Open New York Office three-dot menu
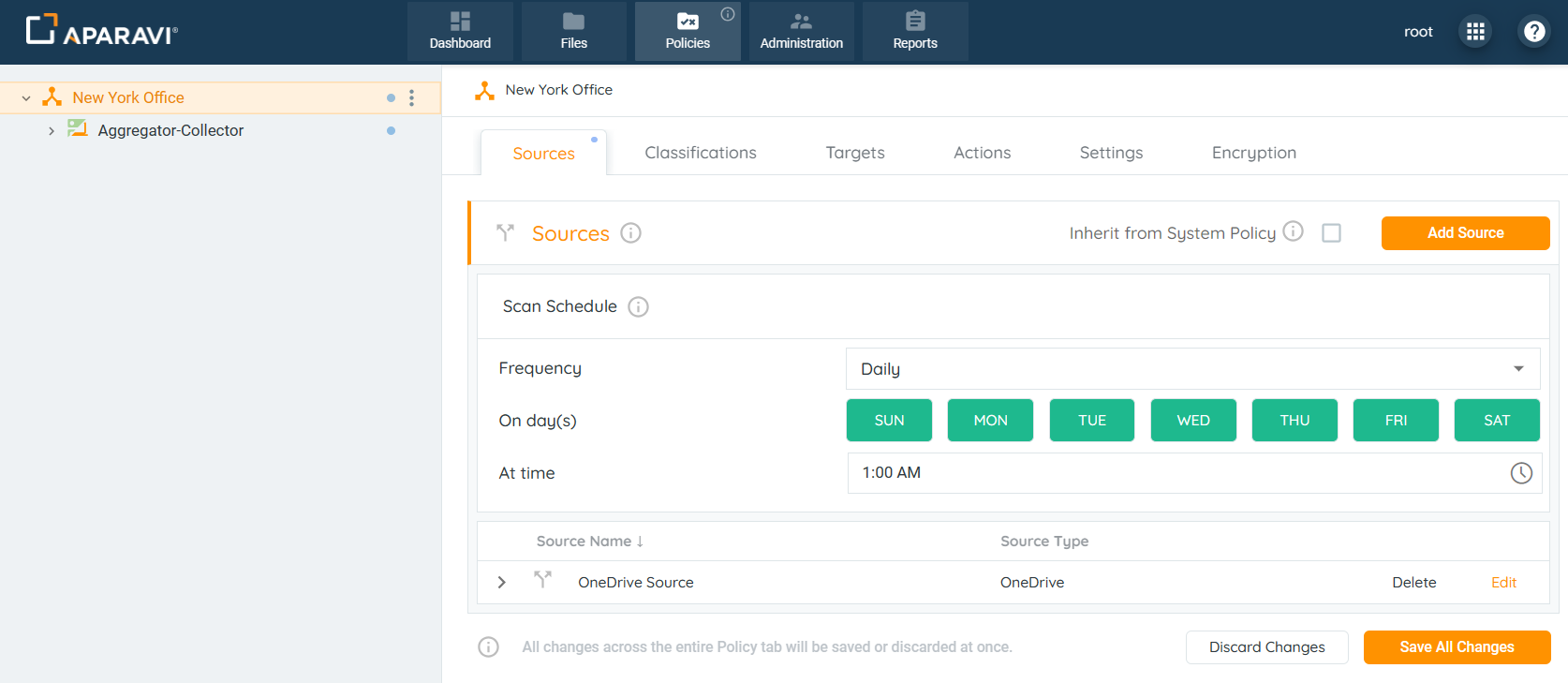Screen dimensions: 1568x683 [x=411, y=98]
